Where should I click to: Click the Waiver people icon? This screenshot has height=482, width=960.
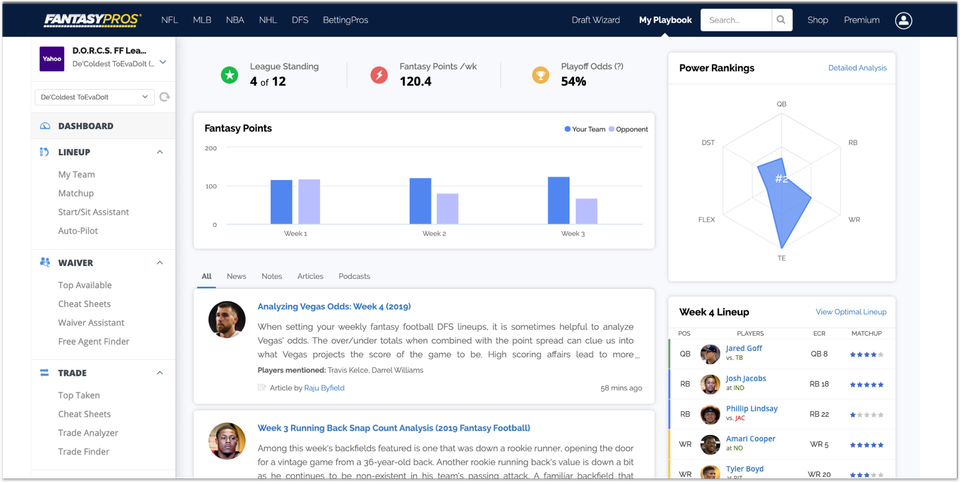(x=45, y=262)
